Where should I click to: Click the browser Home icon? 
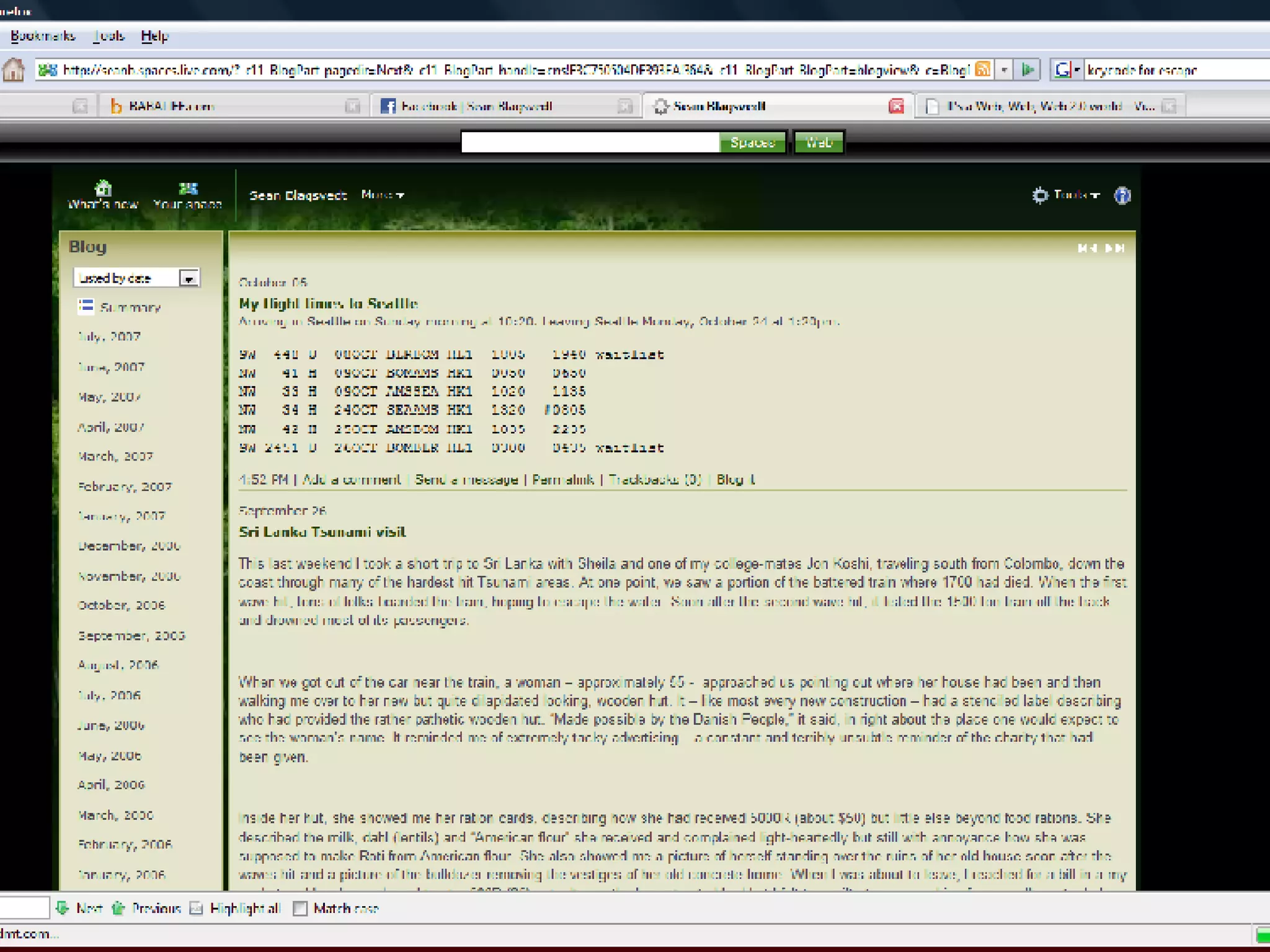[14, 70]
